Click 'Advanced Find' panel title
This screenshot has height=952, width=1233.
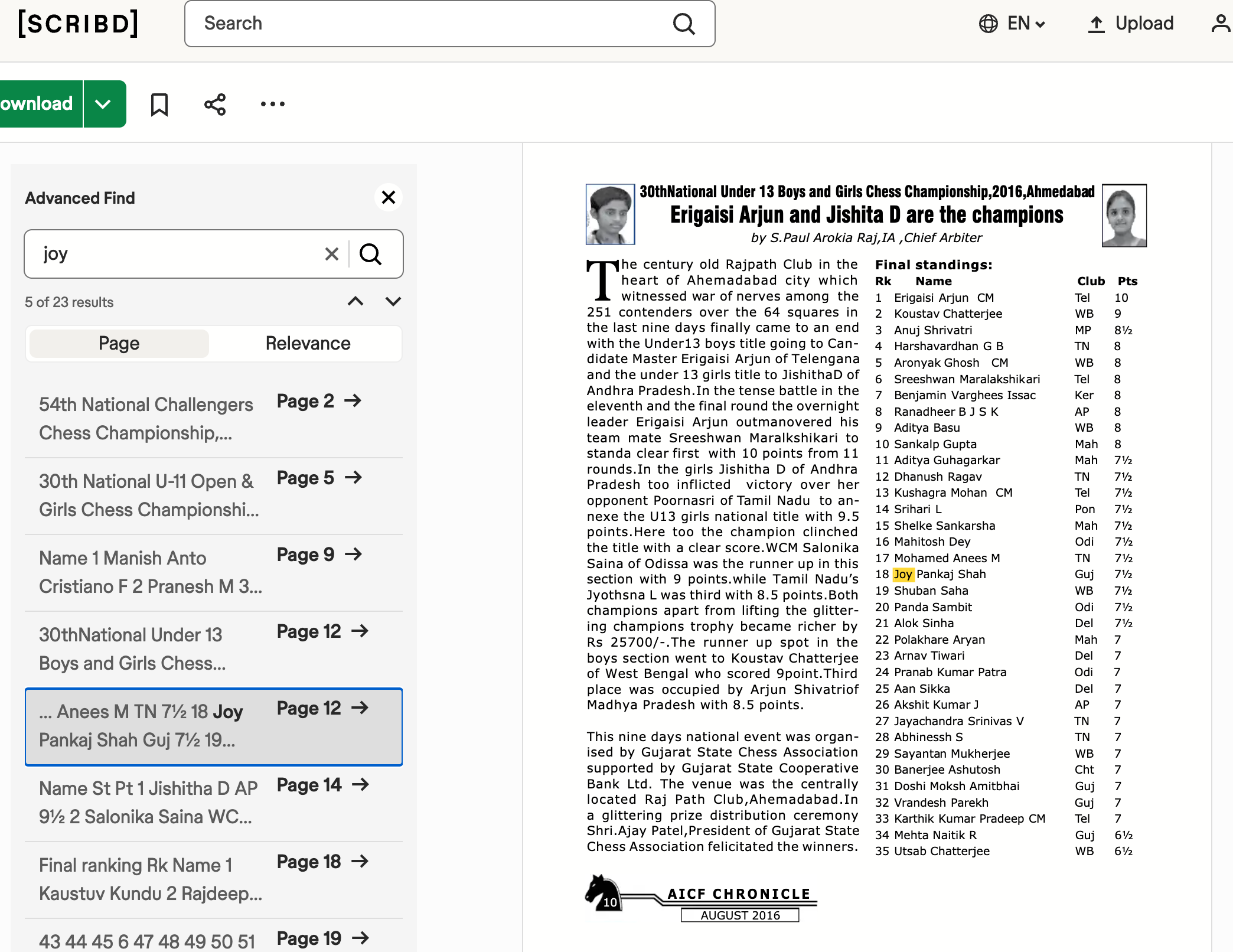coord(80,198)
